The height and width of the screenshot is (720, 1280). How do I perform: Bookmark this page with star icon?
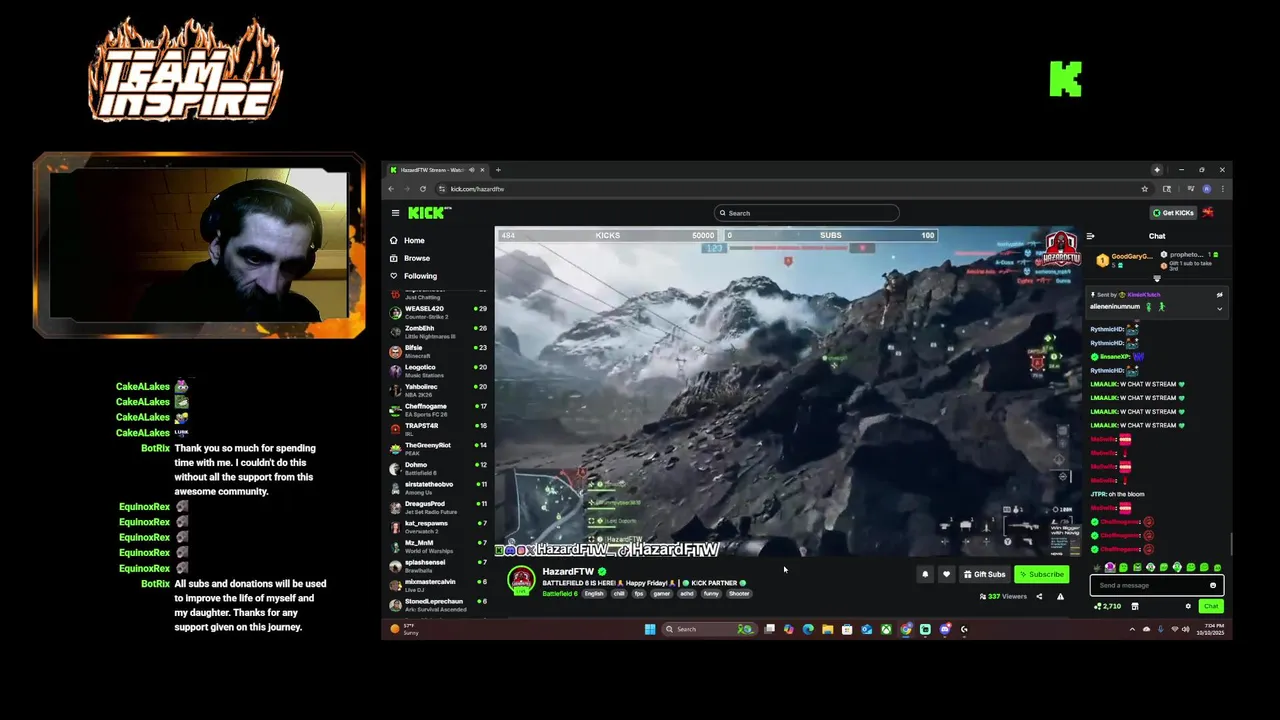(x=1145, y=189)
